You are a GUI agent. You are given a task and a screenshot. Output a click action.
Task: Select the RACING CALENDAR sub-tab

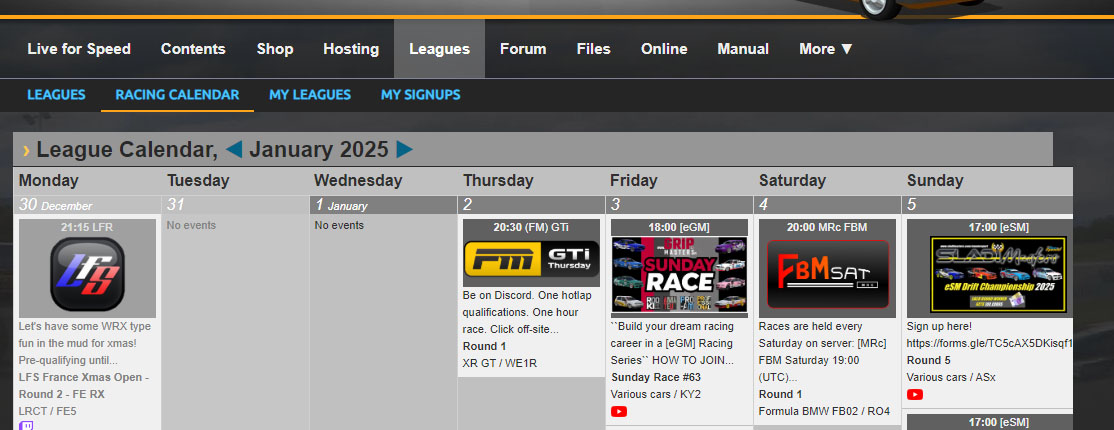[177, 95]
